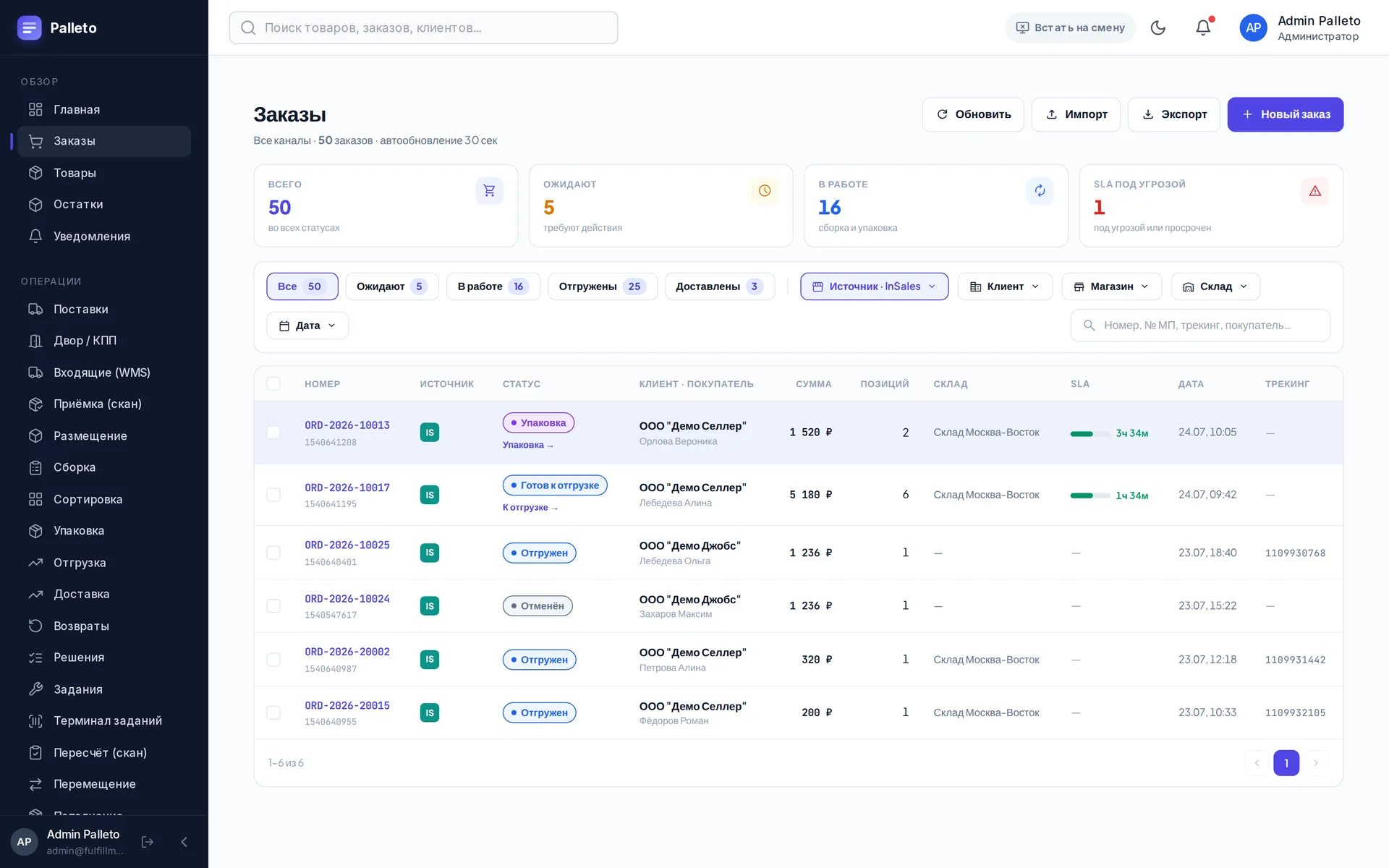The width and height of the screenshot is (1389, 868).
Task: Select all orders via header checkbox
Action: click(x=273, y=383)
